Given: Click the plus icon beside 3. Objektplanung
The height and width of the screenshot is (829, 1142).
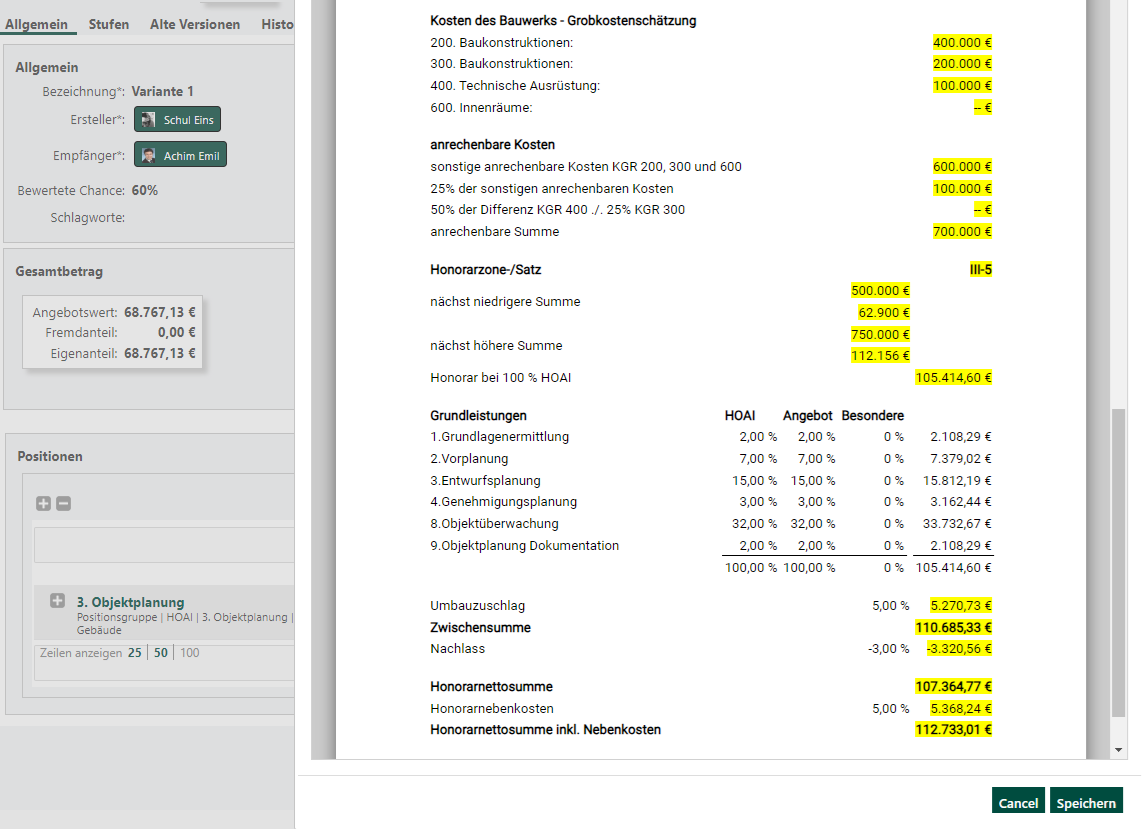Looking at the screenshot, I should (57, 601).
